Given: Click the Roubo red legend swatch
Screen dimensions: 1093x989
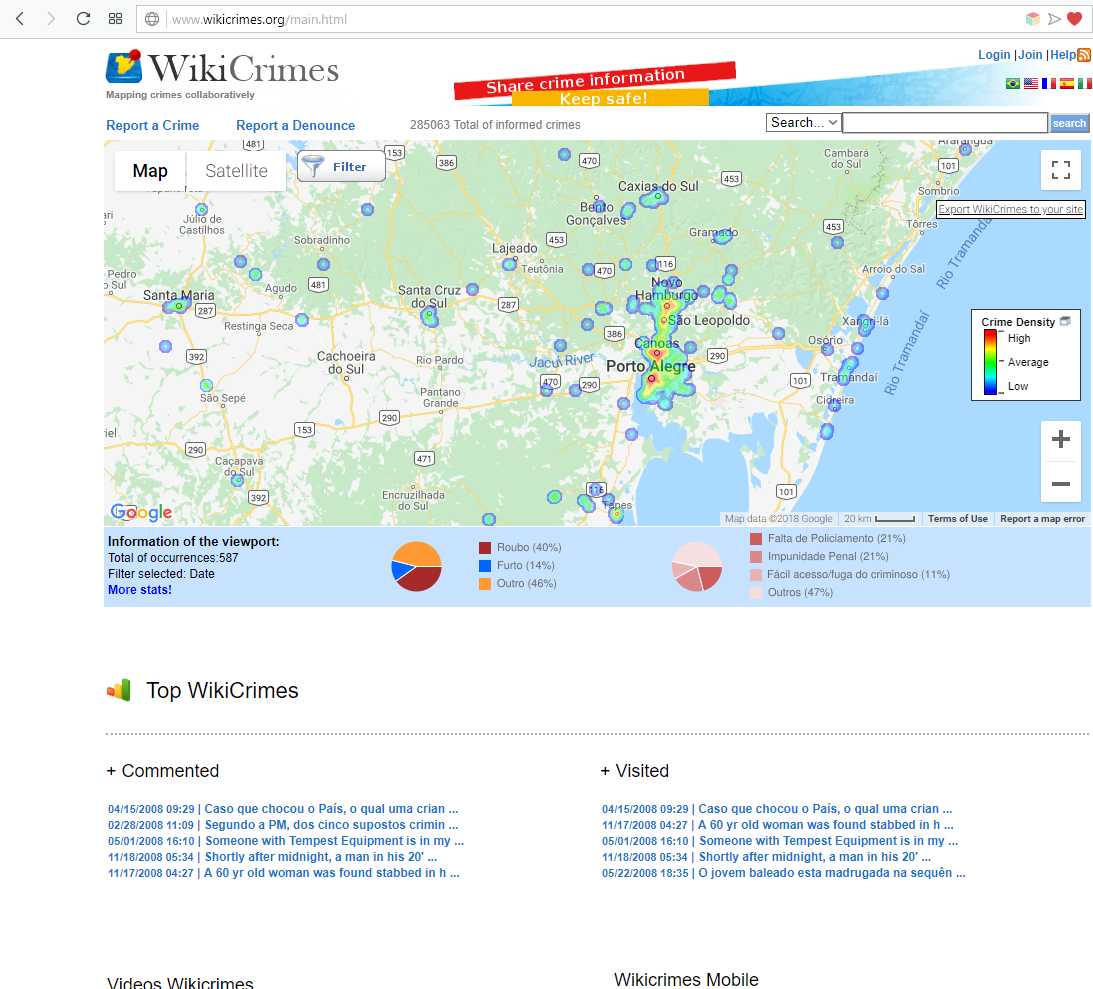Looking at the screenshot, I should click(485, 548).
